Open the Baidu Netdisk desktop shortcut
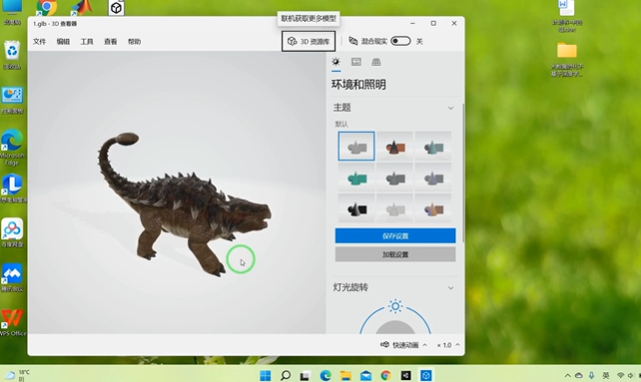The image size is (641, 382). [x=12, y=232]
